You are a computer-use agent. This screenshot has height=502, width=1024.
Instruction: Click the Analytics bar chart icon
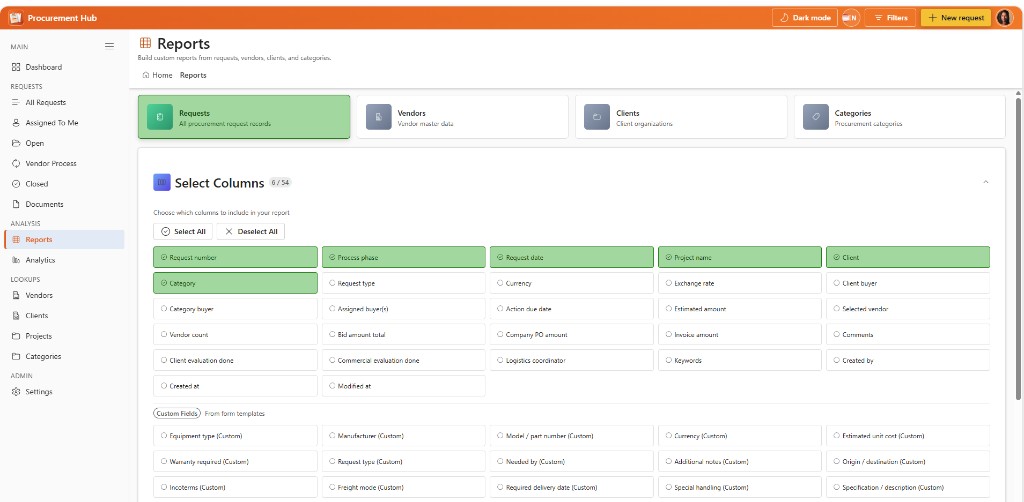(x=16, y=260)
